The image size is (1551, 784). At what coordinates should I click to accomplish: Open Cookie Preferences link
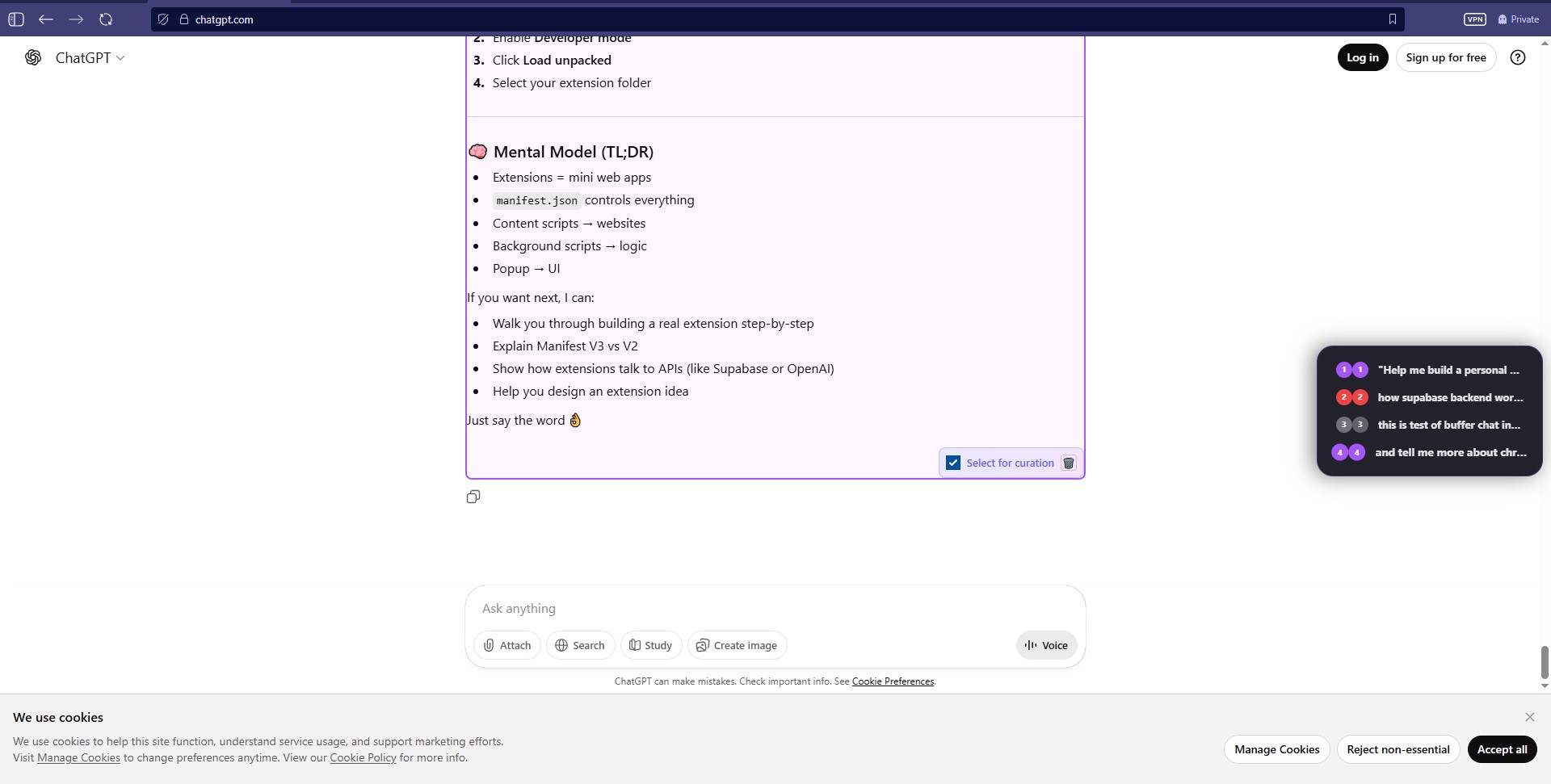point(893,681)
